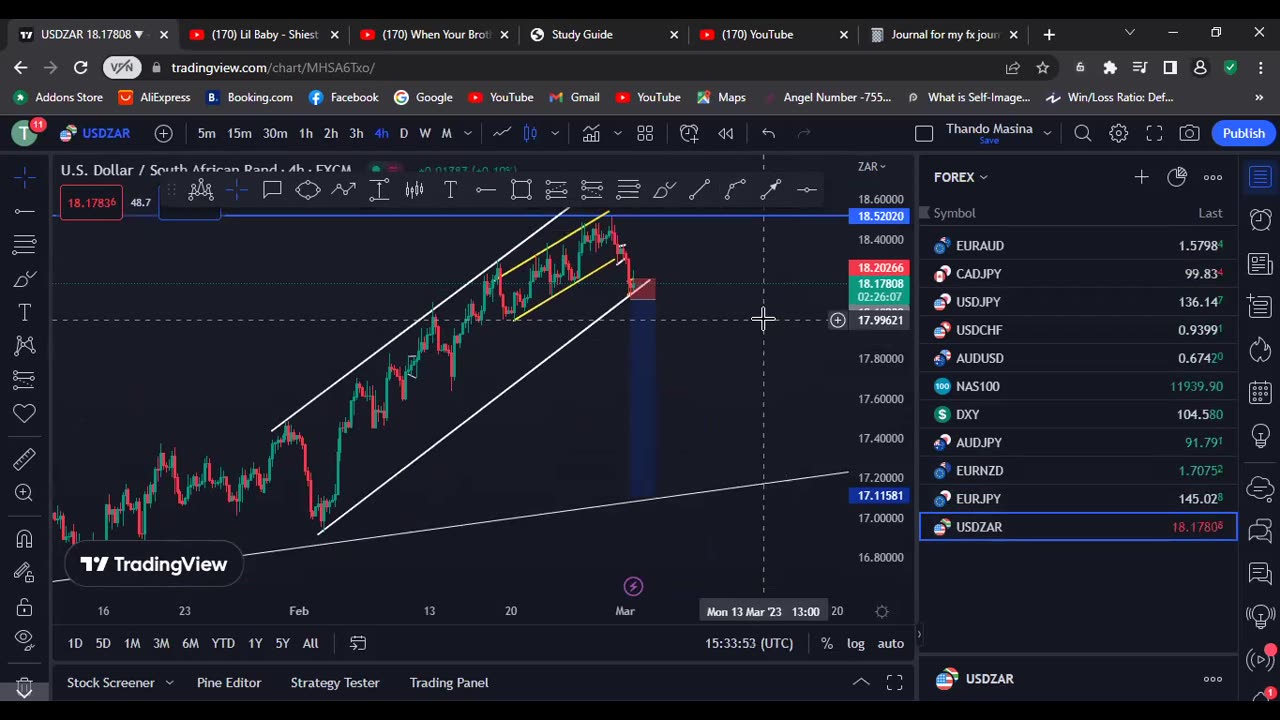This screenshot has width=1280, height=720.
Task: Create an alert with the alarm icon
Action: point(689,133)
